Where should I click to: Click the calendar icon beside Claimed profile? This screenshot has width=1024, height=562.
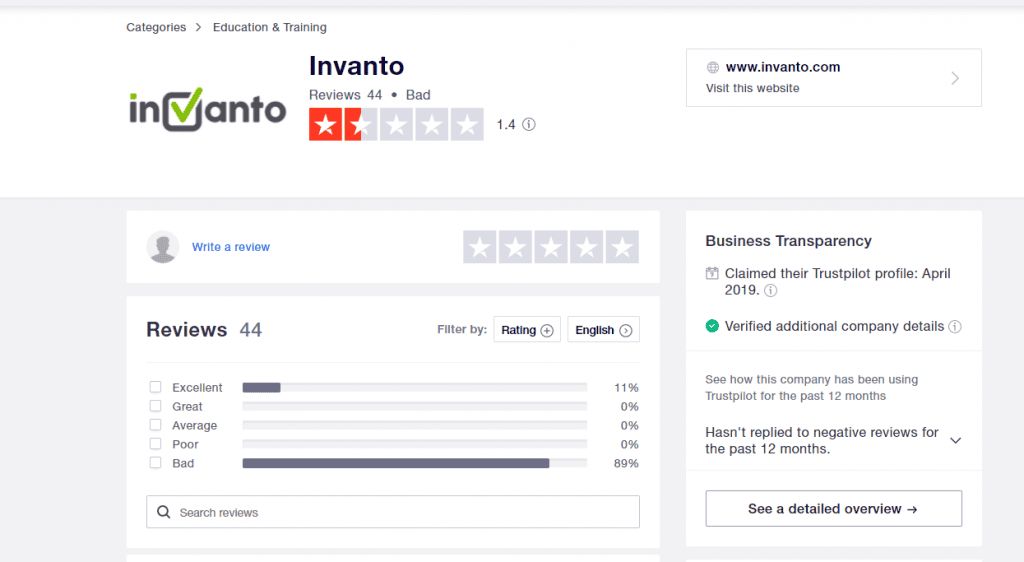pyautogui.click(x=712, y=273)
